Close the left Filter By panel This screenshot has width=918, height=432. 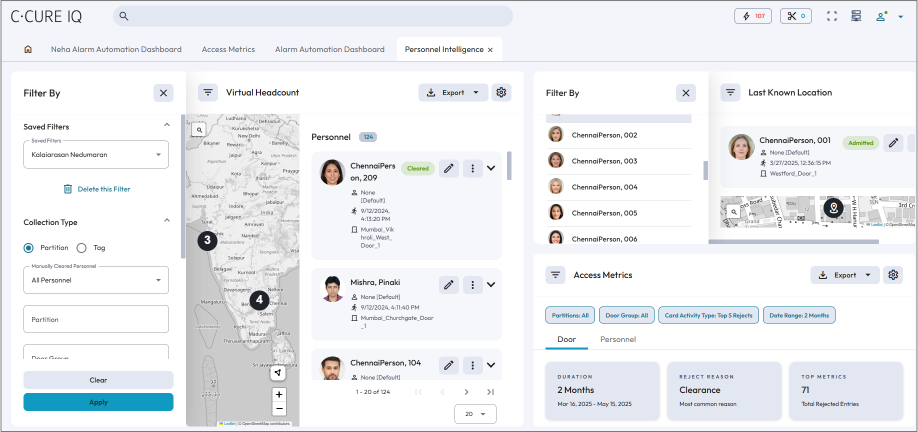point(164,93)
